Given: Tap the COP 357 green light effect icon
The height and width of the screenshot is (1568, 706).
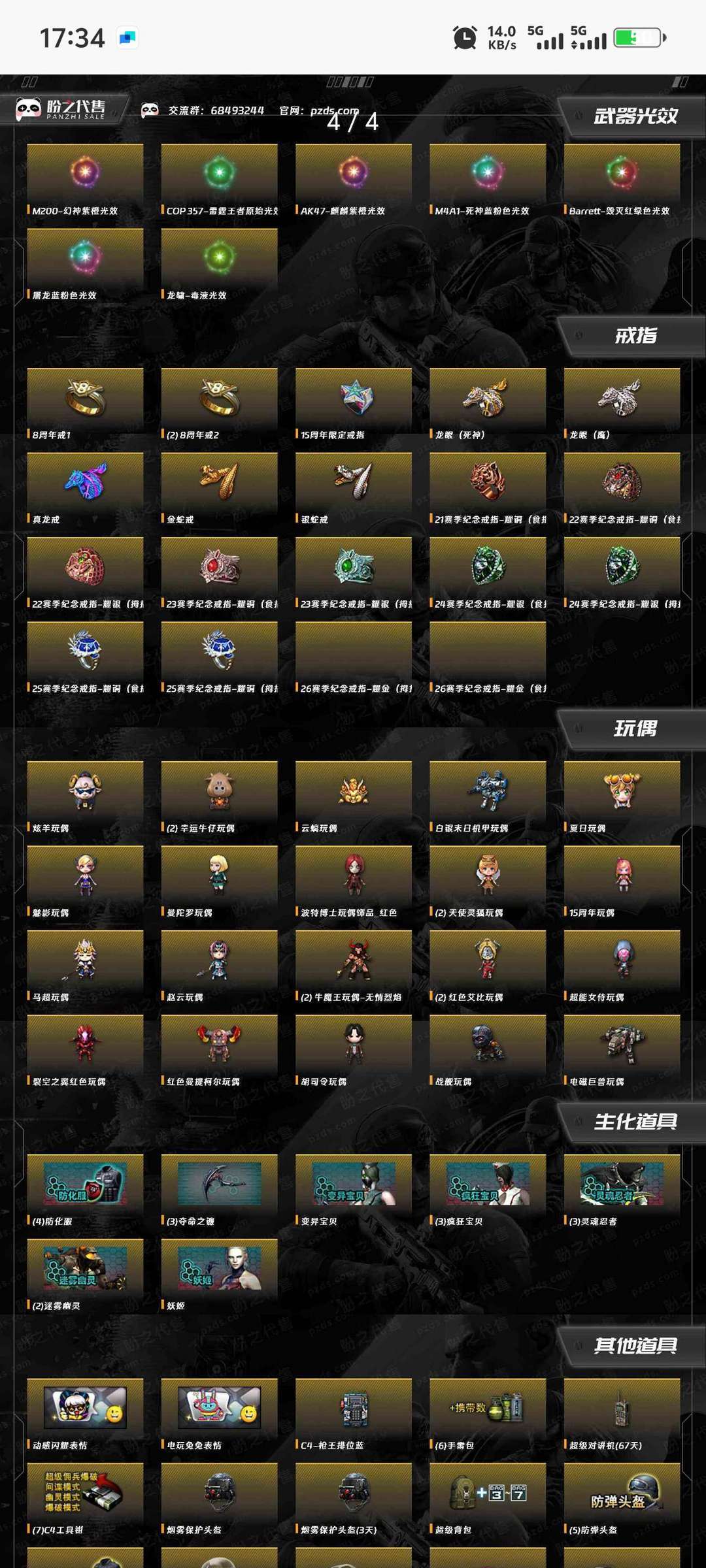Looking at the screenshot, I should click(219, 172).
